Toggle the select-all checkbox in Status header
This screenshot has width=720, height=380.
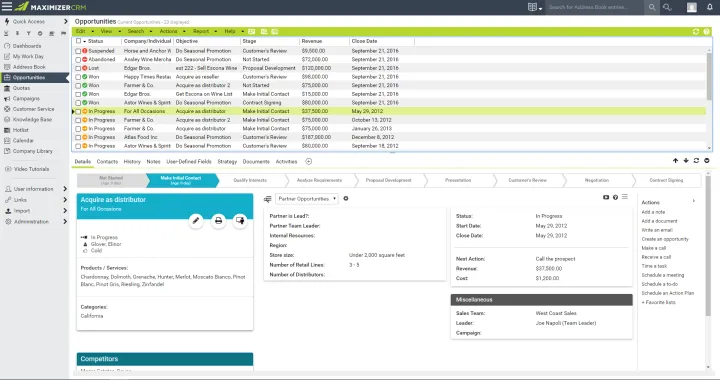(x=79, y=41)
